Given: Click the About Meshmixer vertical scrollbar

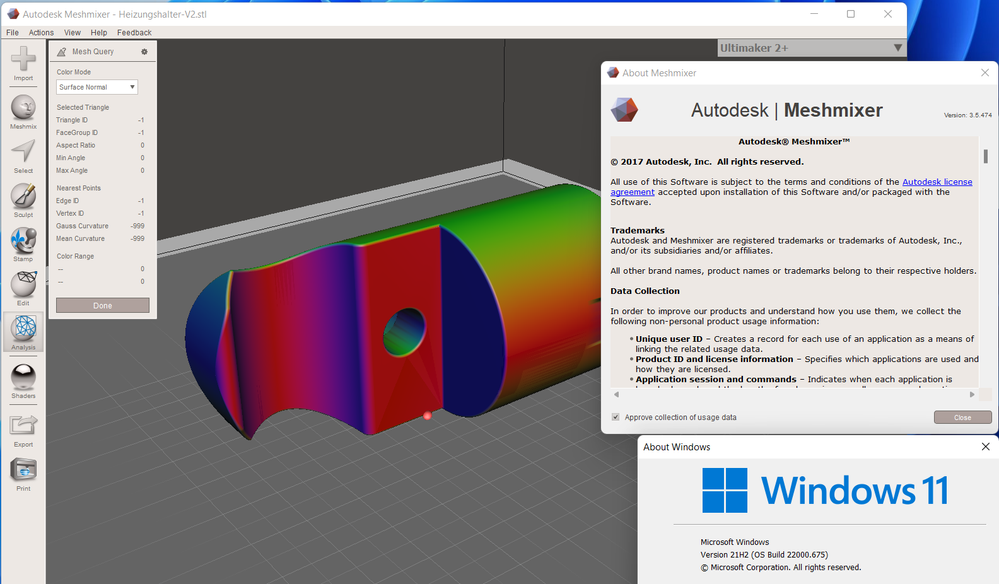Looking at the screenshot, I should [986, 156].
